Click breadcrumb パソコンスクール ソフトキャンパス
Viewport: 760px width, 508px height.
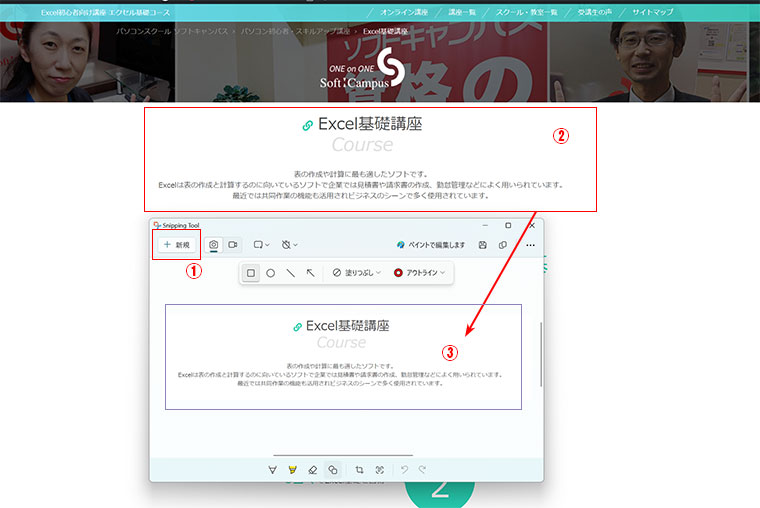coord(172,32)
